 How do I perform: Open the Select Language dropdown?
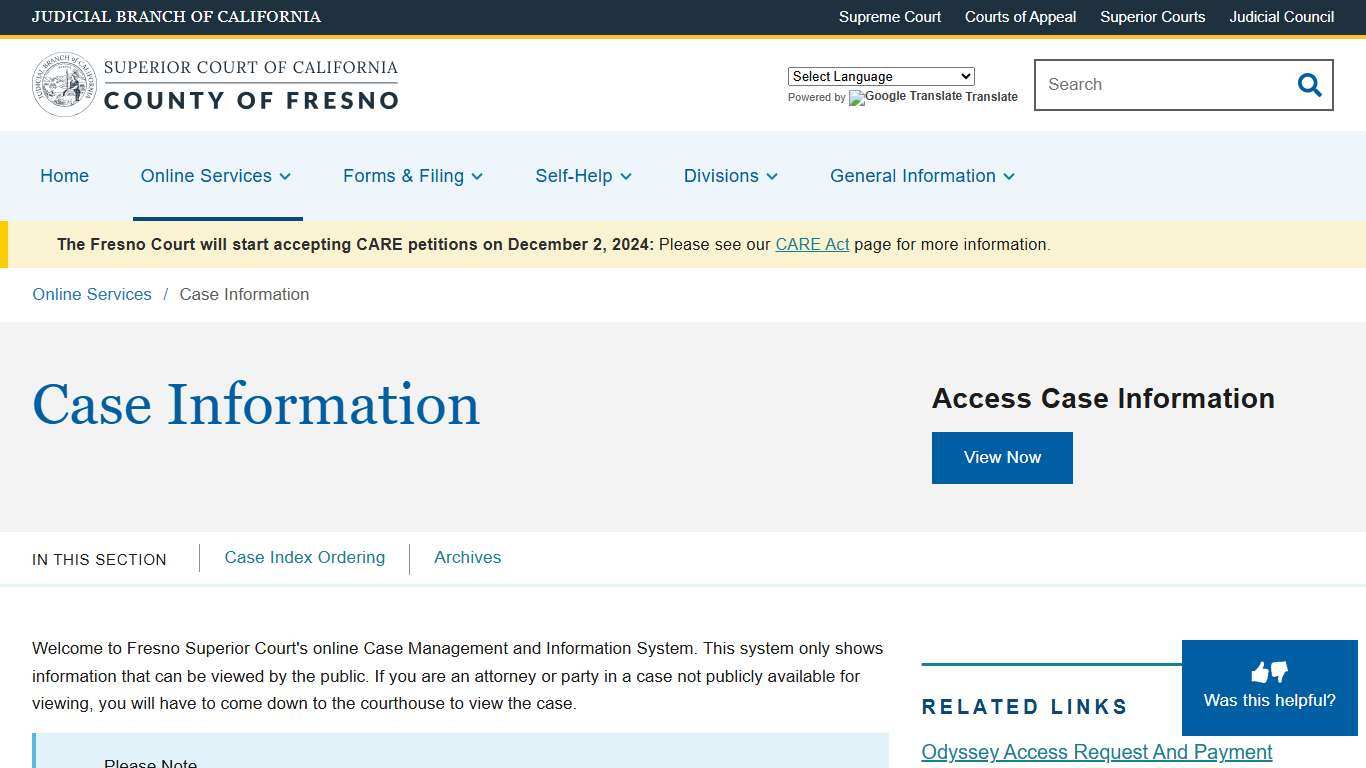[880, 76]
